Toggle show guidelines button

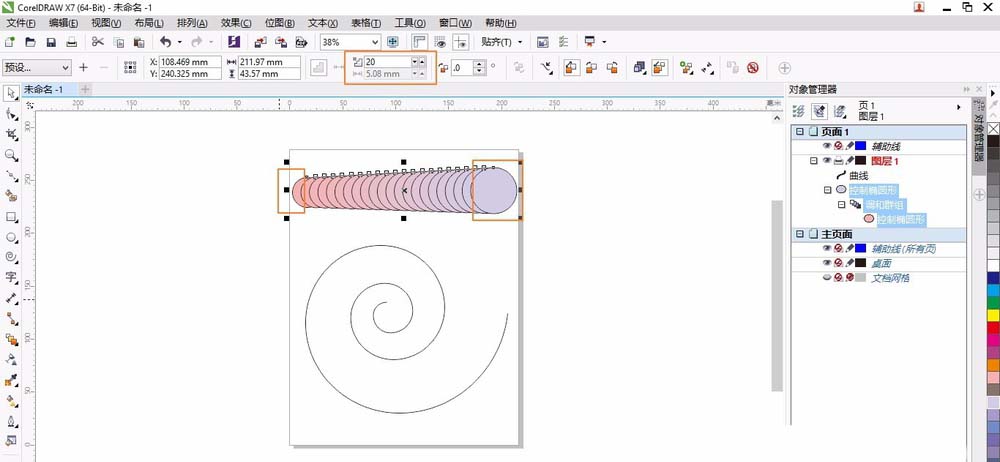pyautogui.click(x=460, y=42)
